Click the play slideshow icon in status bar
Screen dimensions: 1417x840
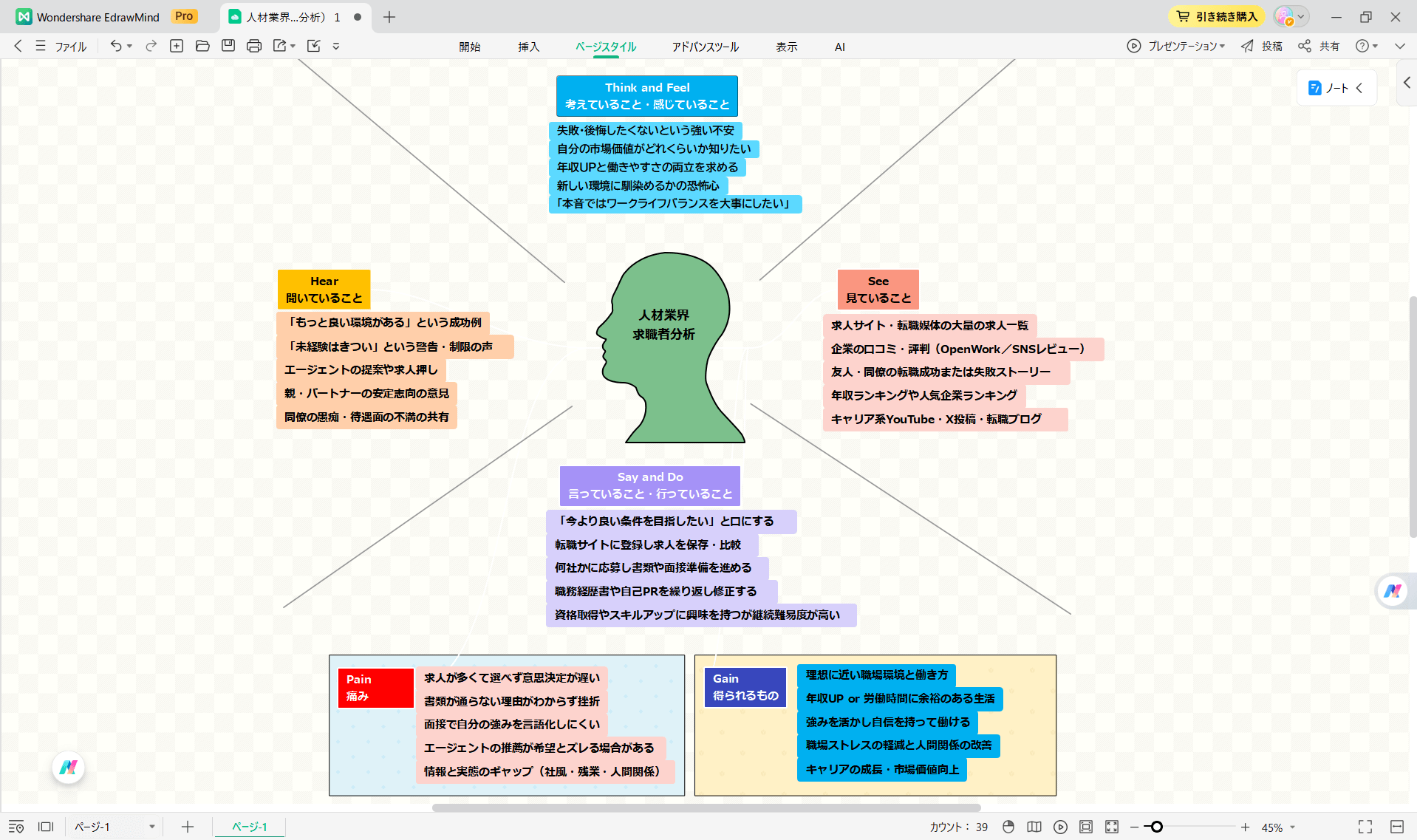1060,827
